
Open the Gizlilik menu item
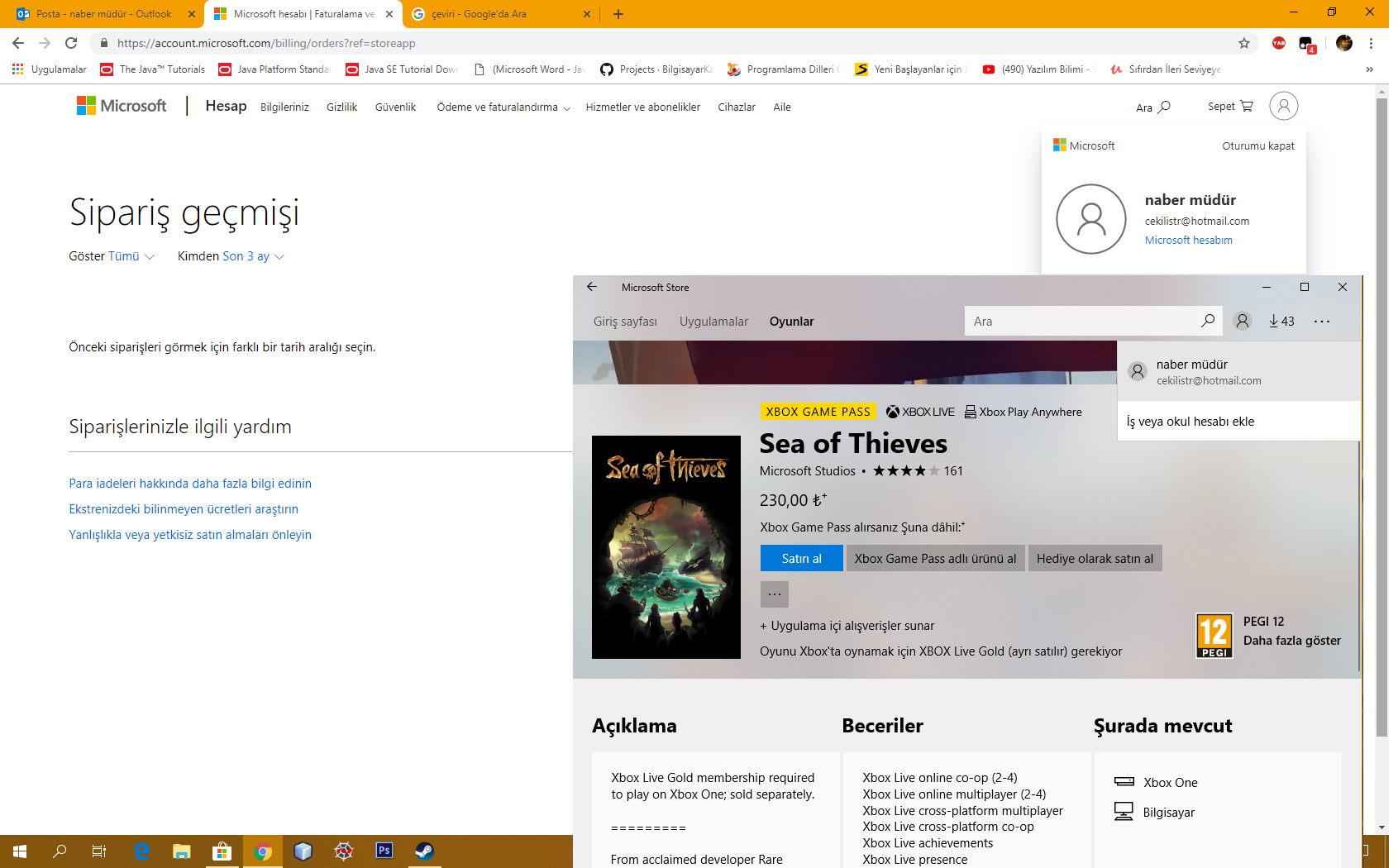click(x=341, y=107)
